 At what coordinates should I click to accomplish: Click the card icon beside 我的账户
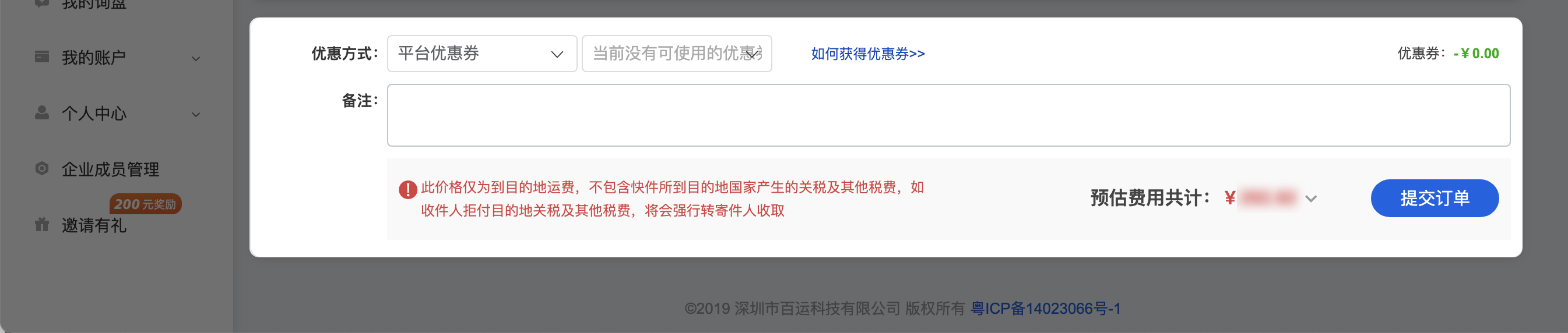(x=41, y=56)
